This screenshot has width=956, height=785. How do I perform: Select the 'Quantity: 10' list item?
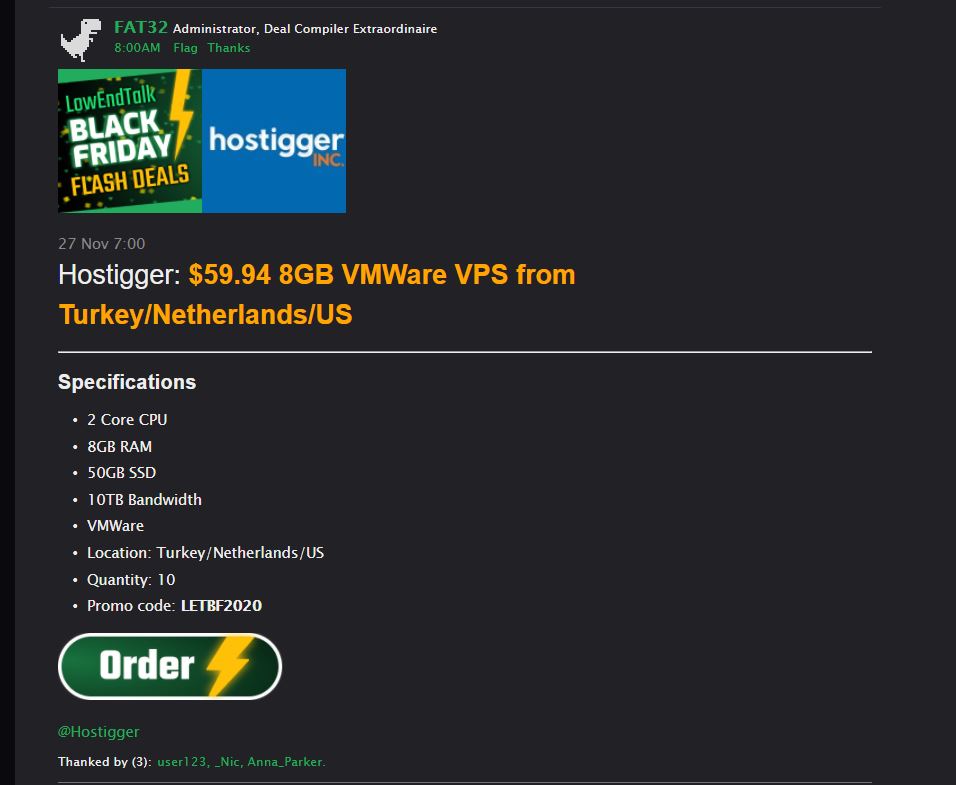(131, 580)
